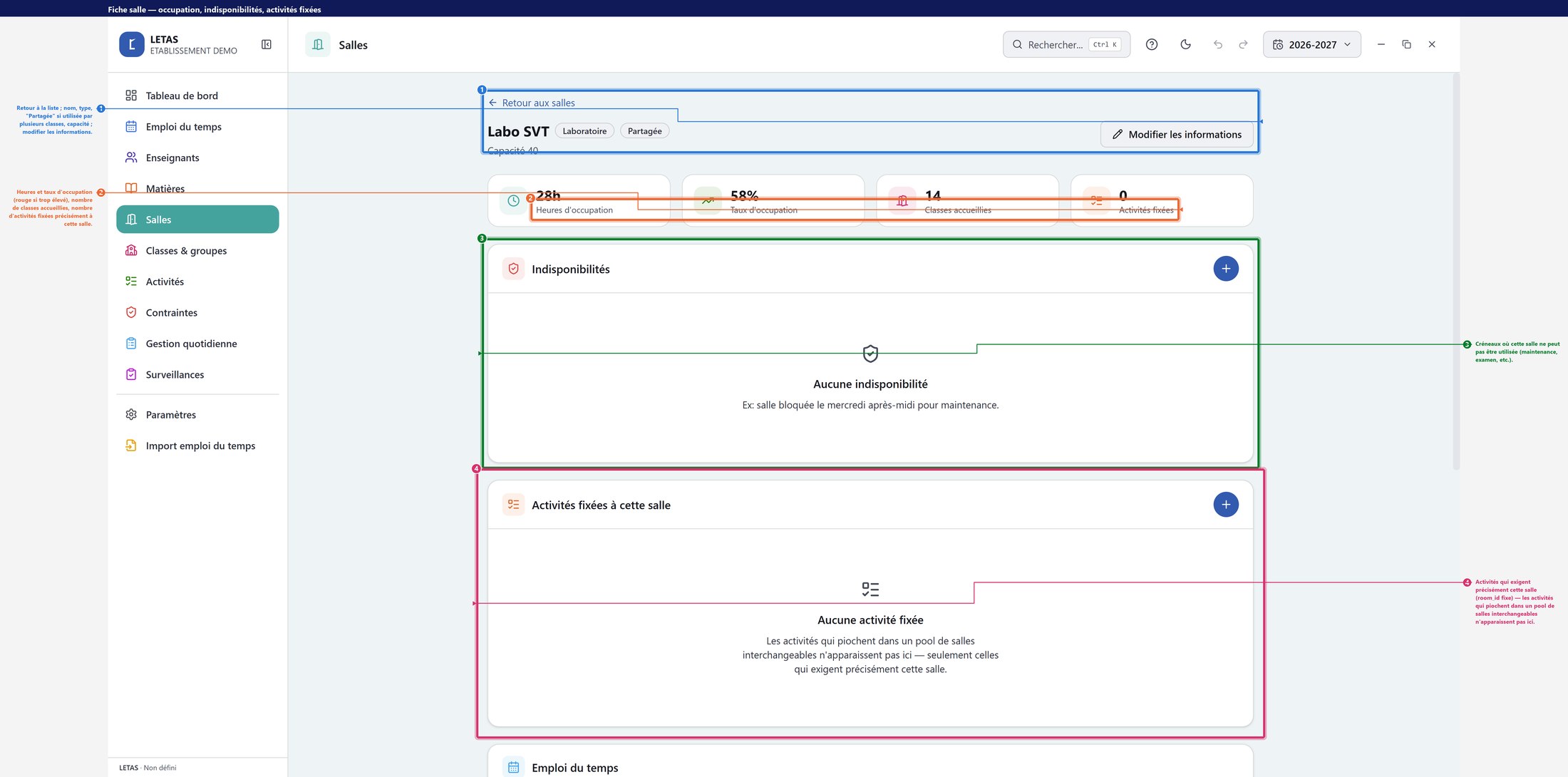Click the Aucune indisponibilité empty-state text
Image resolution: width=1568 pixels, height=777 pixels.
click(x=870, y=384)
